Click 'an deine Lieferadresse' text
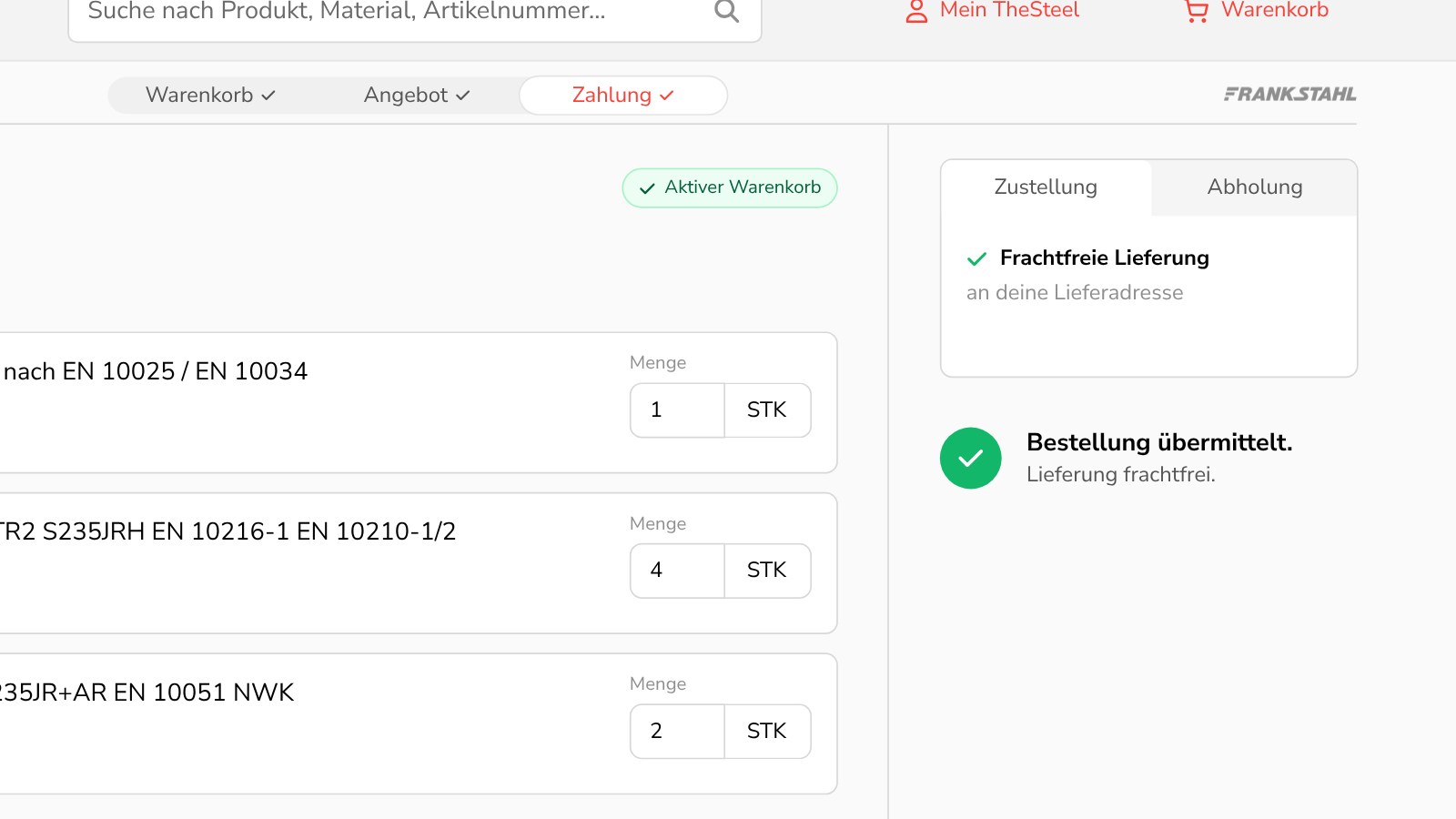 [x=1075, y=292]
